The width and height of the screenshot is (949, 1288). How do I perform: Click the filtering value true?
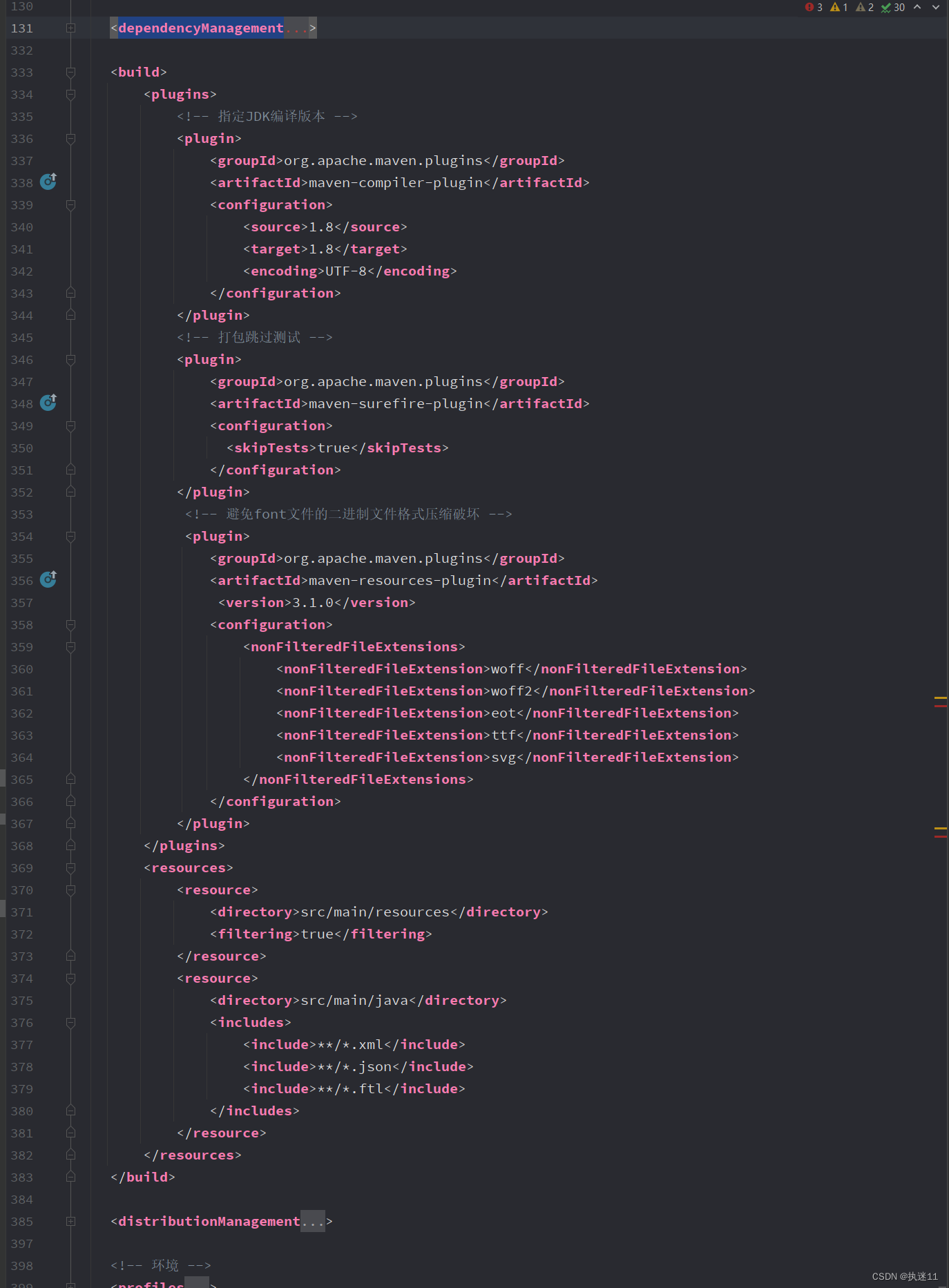click(x=317, y=934)
